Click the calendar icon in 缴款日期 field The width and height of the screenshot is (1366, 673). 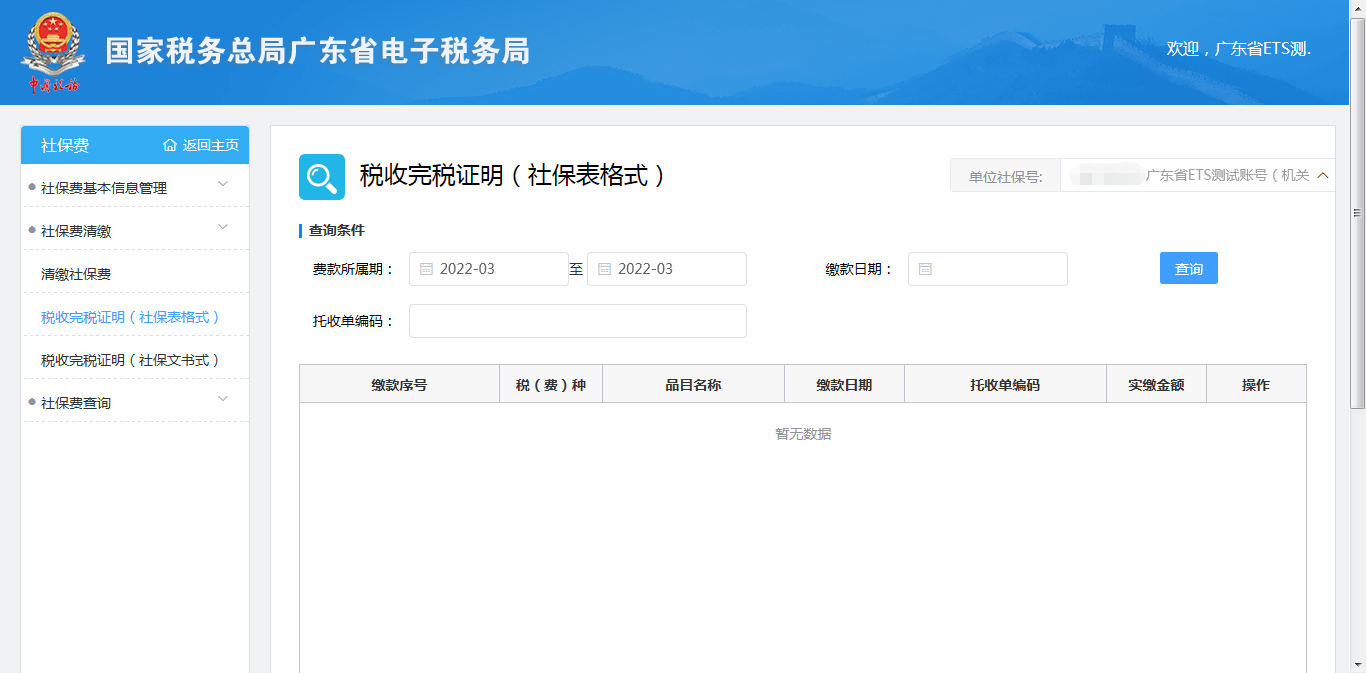(925, 269)
